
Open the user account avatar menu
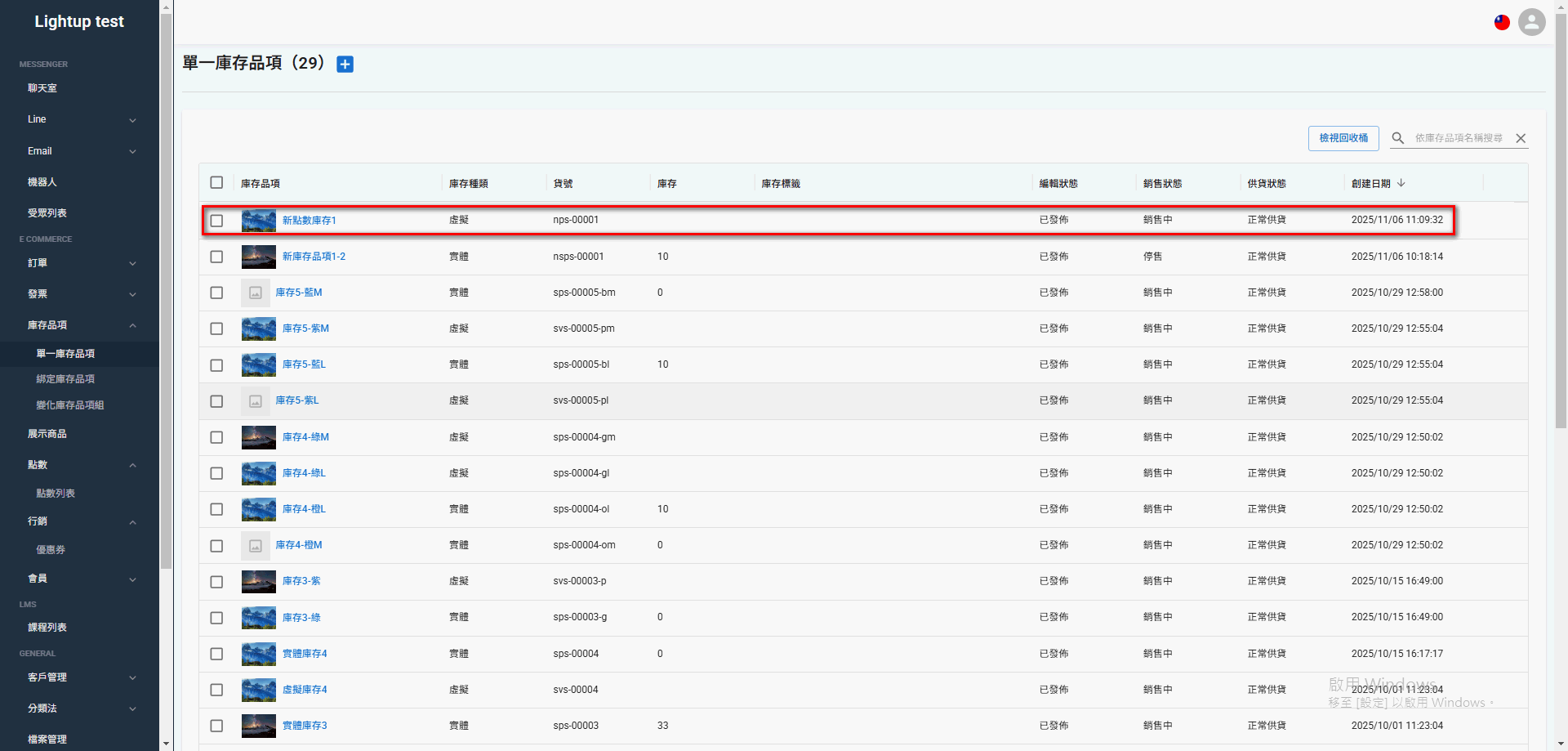pyautogui.click(x=1532, y=22)
